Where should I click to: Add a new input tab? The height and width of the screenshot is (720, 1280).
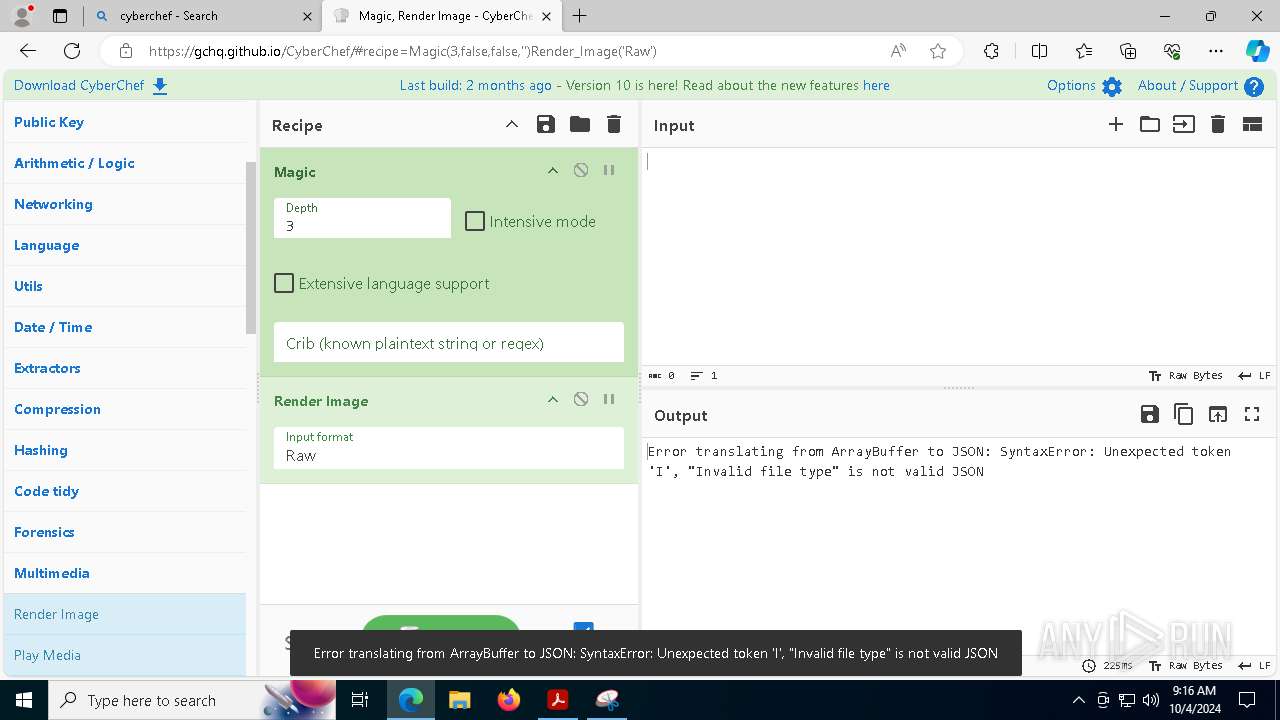tap(1116, 124)
